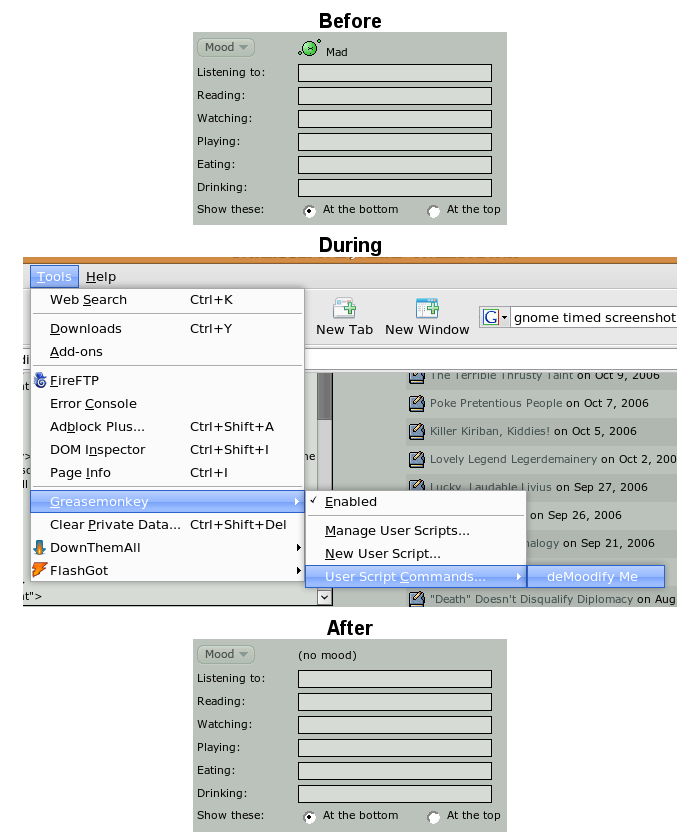
Task: Toggle the Greasemonkey Enabled checkmark item
Action: point(416,502)
